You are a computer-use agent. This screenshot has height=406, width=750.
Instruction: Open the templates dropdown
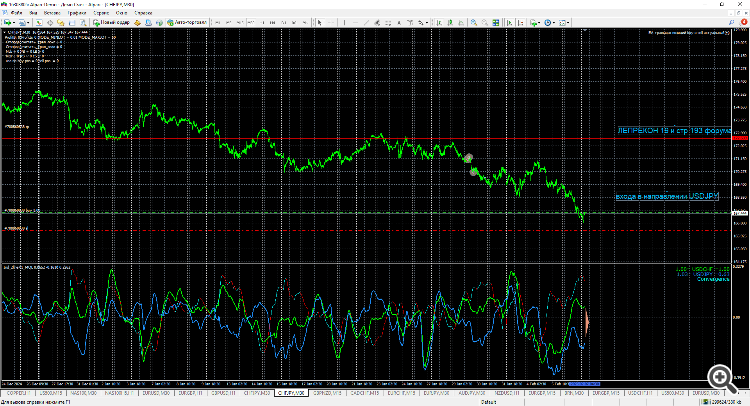click(564, 22)
